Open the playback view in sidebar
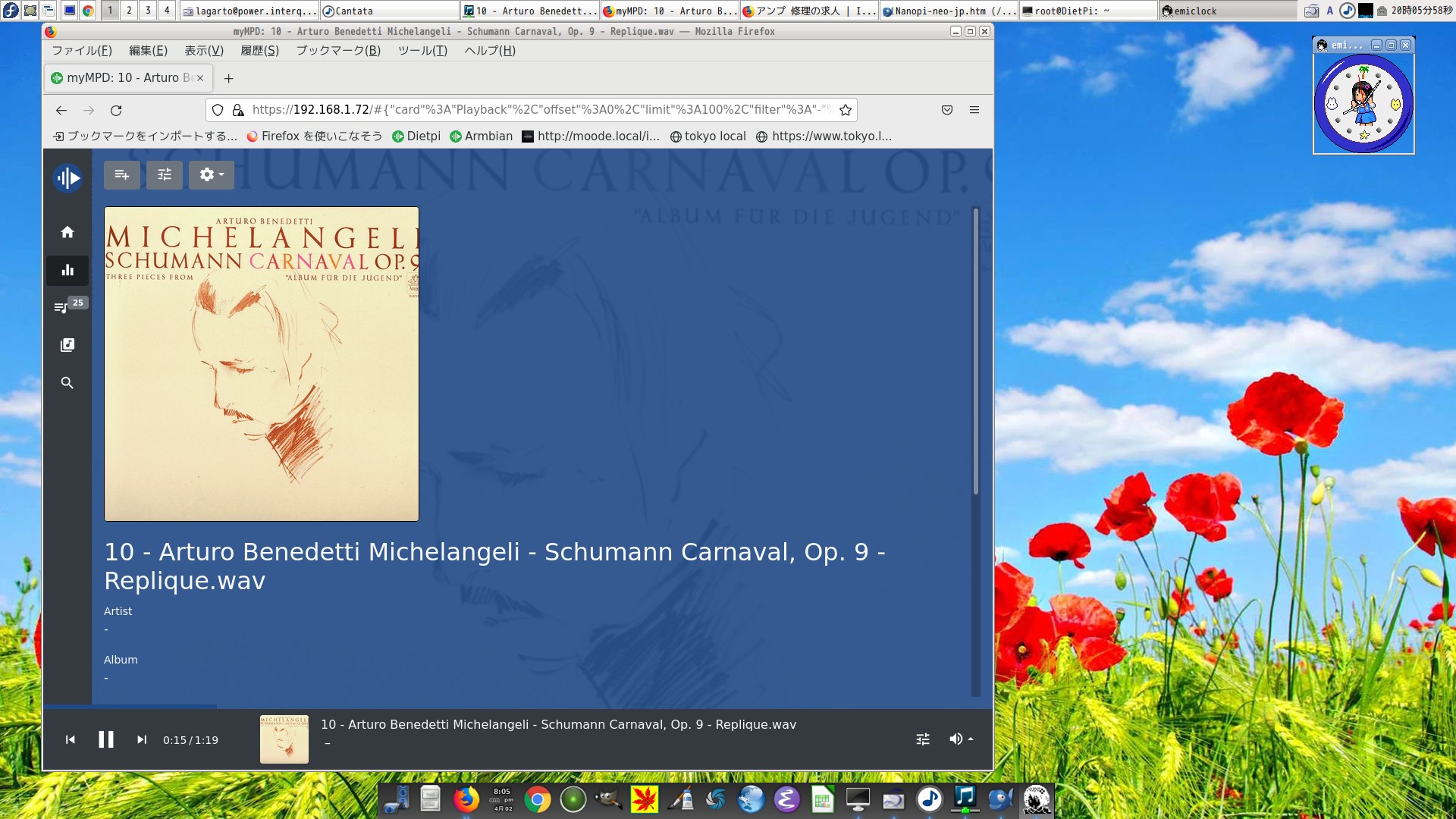The width and height of the screenshot is (1456, 819). pos(67,270)
